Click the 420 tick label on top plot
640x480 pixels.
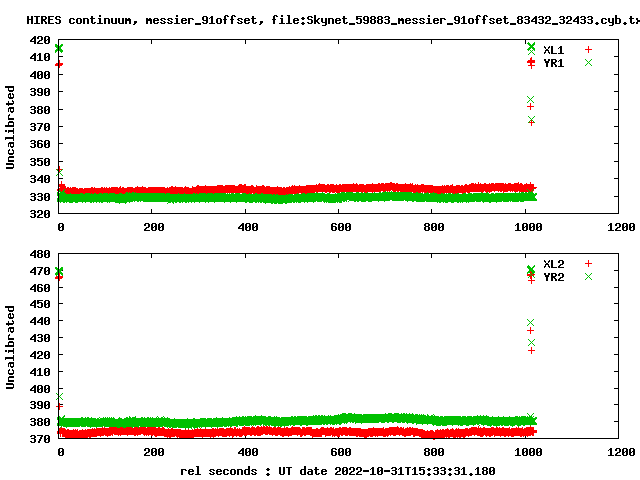[40, 40]
